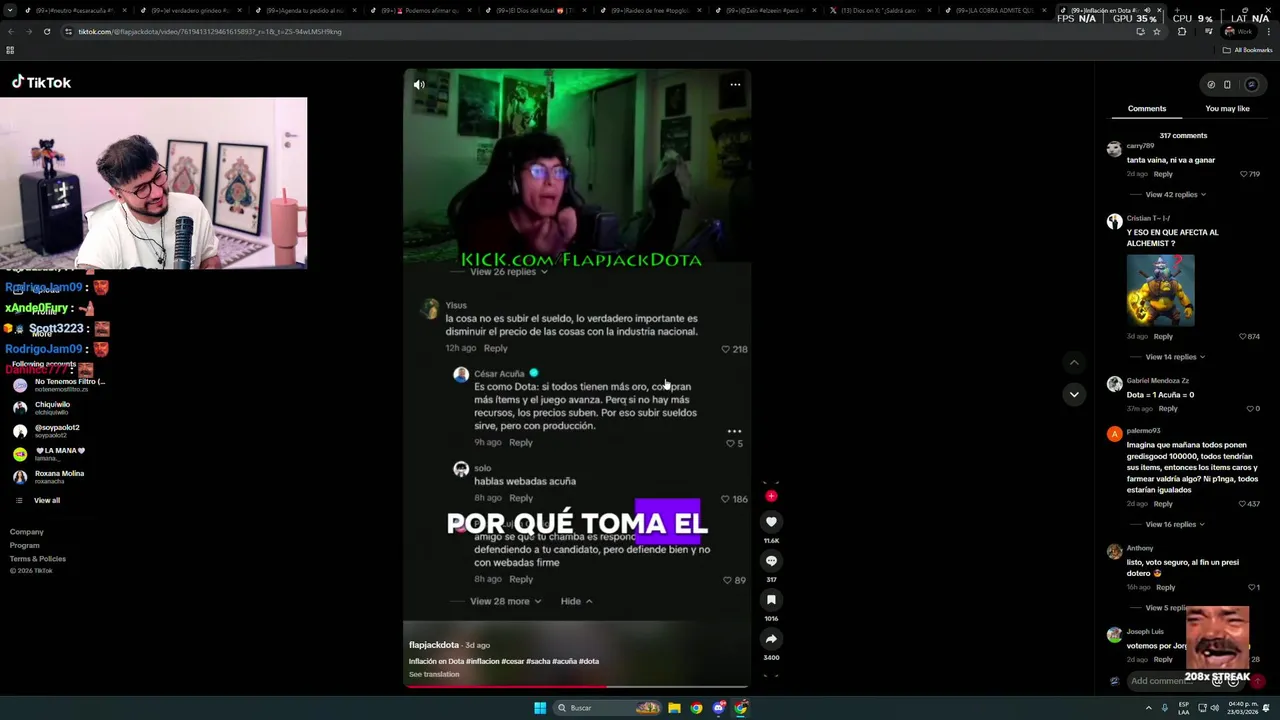Reply to Anthony's comment
This screenshot has height=720, width=1280.
point(1166,588)
